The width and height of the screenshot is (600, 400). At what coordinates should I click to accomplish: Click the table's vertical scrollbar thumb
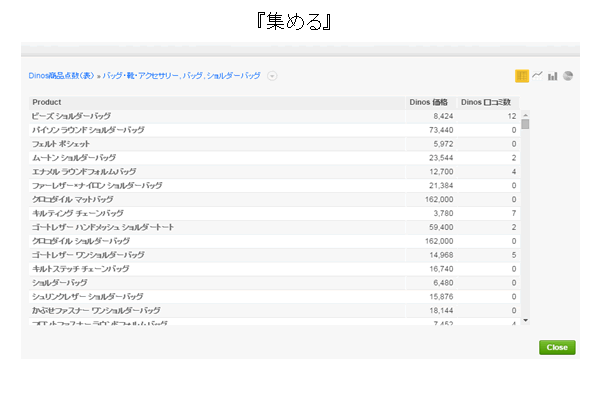525,124
